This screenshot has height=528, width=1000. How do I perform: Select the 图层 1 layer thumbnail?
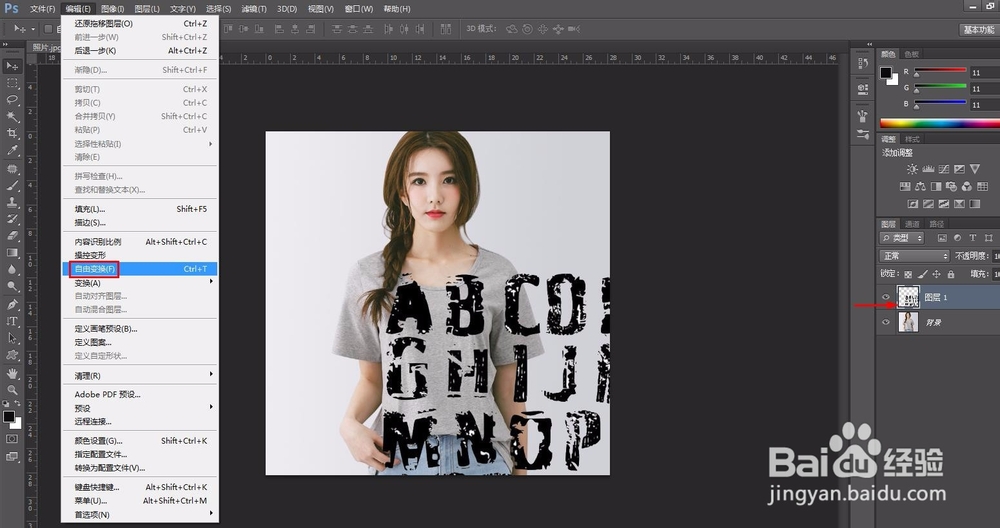(x=909, y=297)
